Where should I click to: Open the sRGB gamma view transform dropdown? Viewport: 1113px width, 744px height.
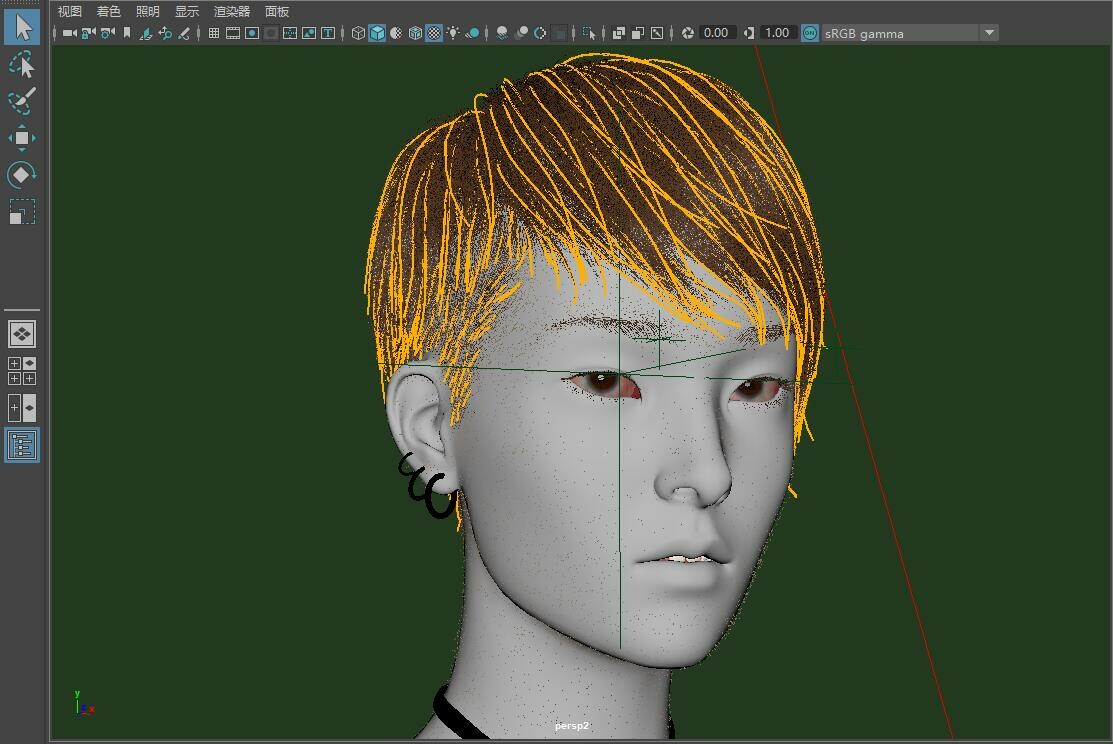click(910, 33)
